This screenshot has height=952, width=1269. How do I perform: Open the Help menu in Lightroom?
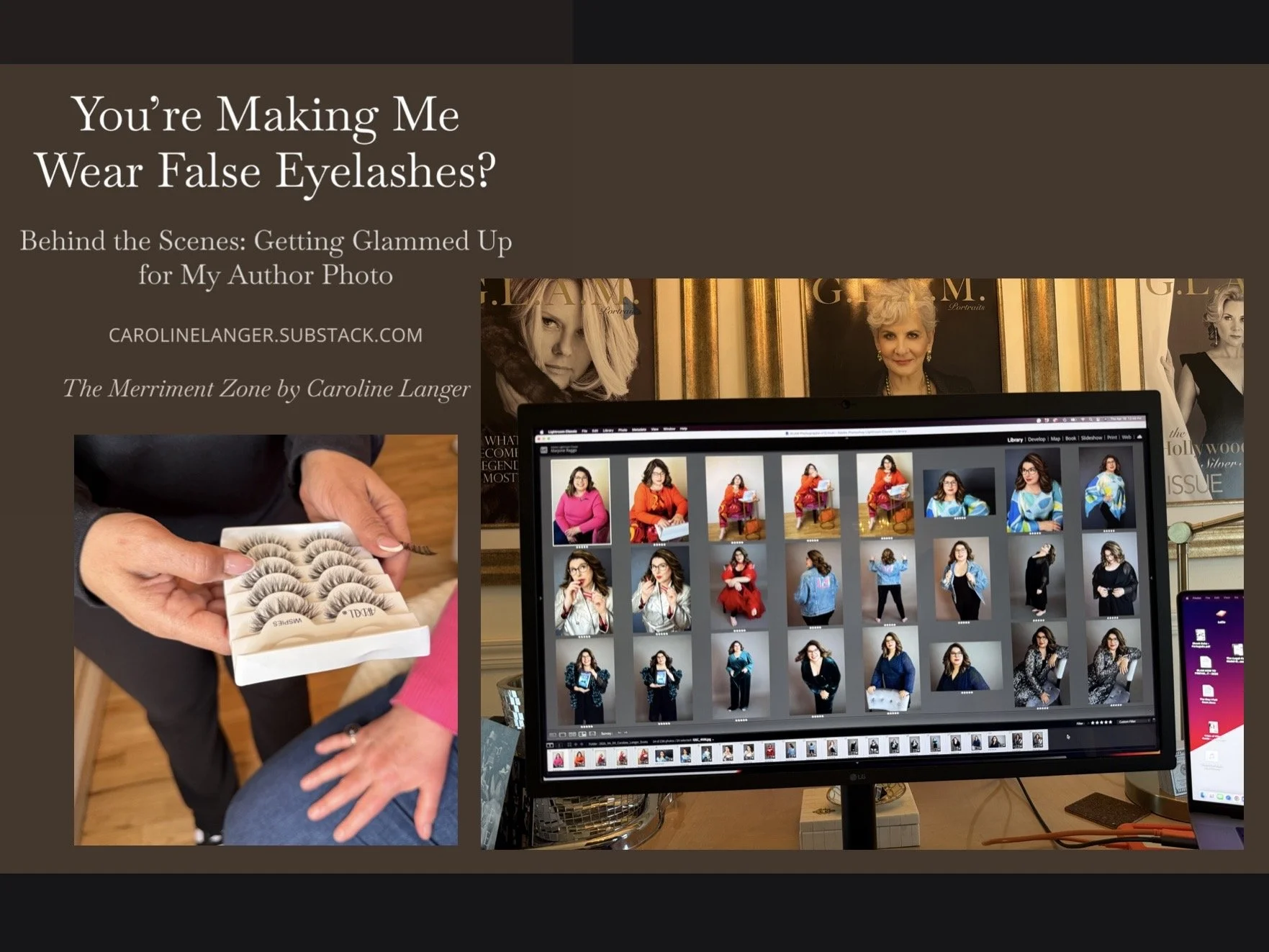[x=684, y=429]
